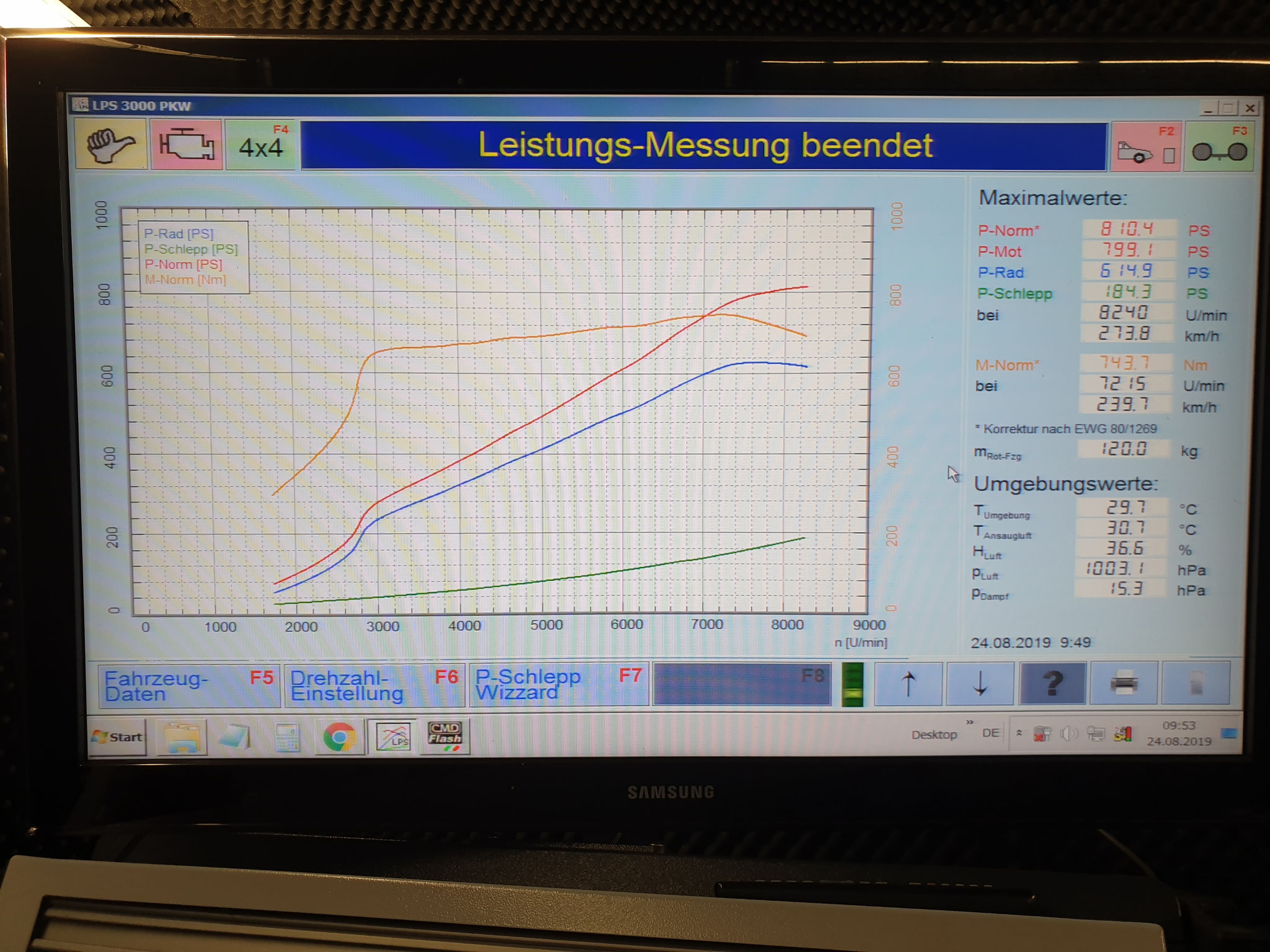Image resolution: width=1270 pixels, height=952 pixels.
Task: Click the thumbs-up hand icon
Action: pyautogui.click(x=110, y=145)
